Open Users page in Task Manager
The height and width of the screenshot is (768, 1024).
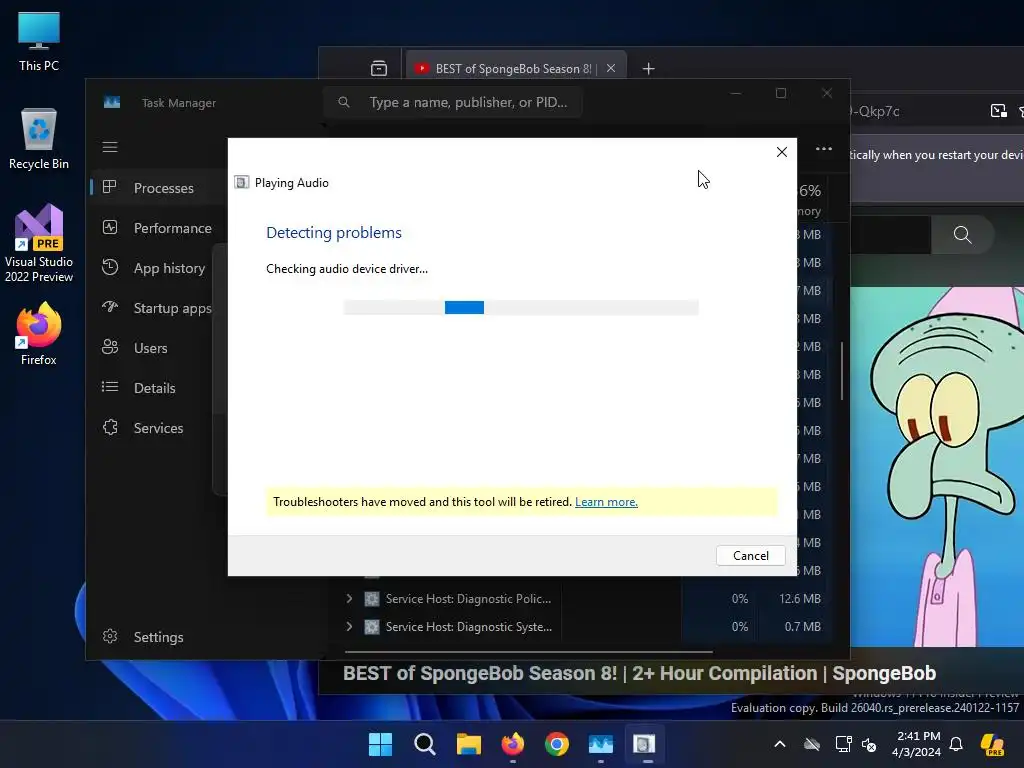[x=157, y=348]
